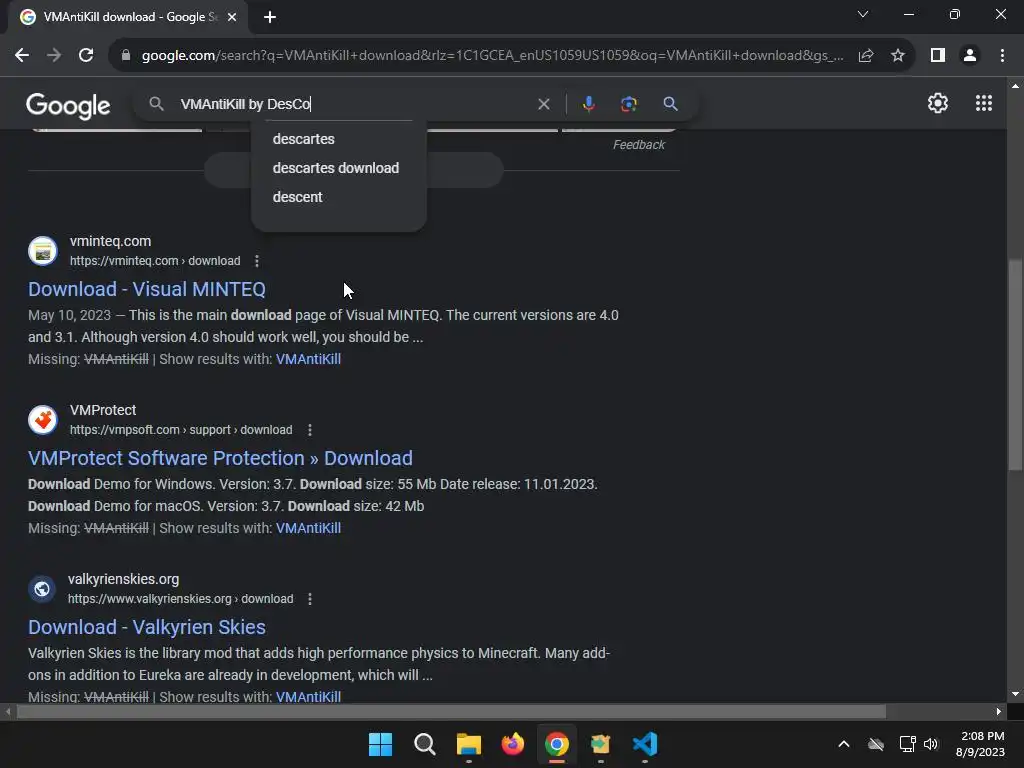Click the horizontal scrollbar thumb
Image resolution: width=1024 pixels, height=768 pixels.
click(451, 711)
